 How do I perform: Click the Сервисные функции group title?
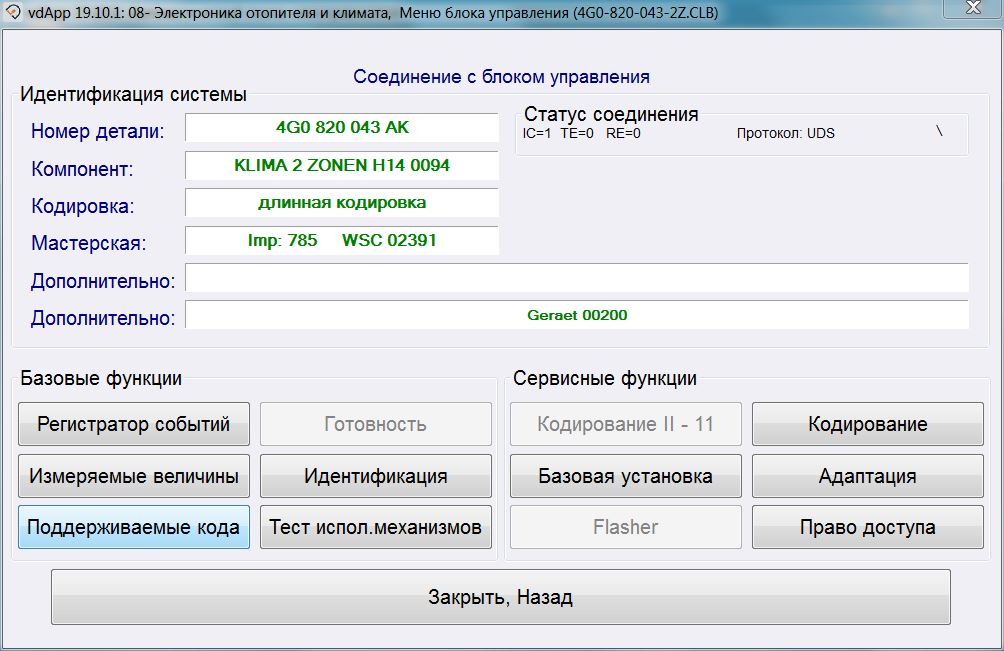604,378
